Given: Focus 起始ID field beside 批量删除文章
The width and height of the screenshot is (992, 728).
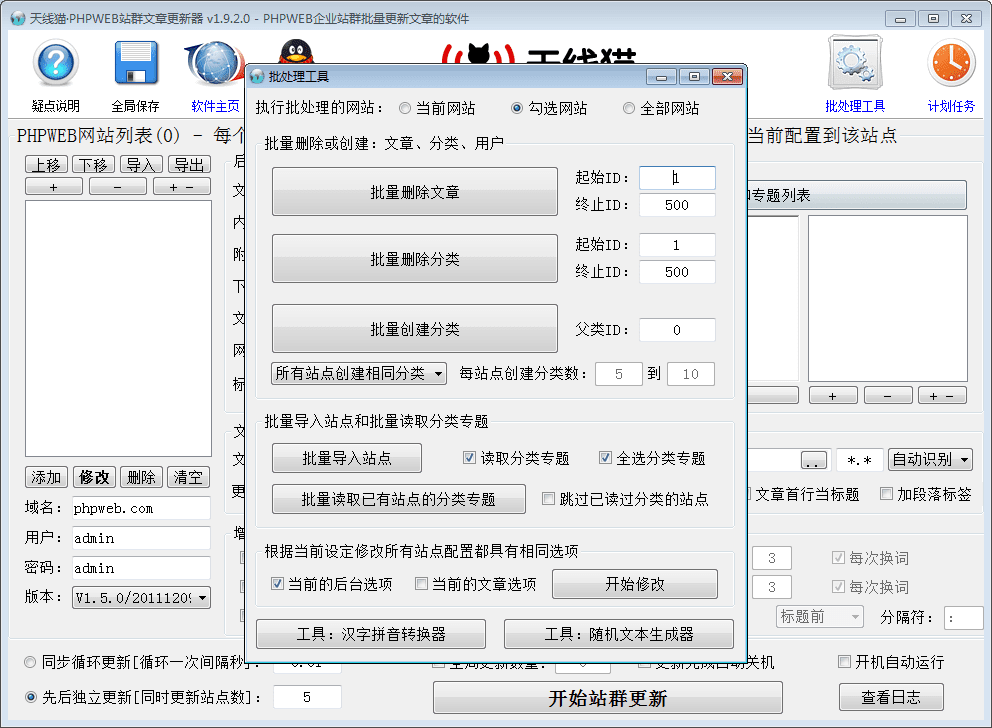Looking at the screenshot, I should click(x=677, y=178).
